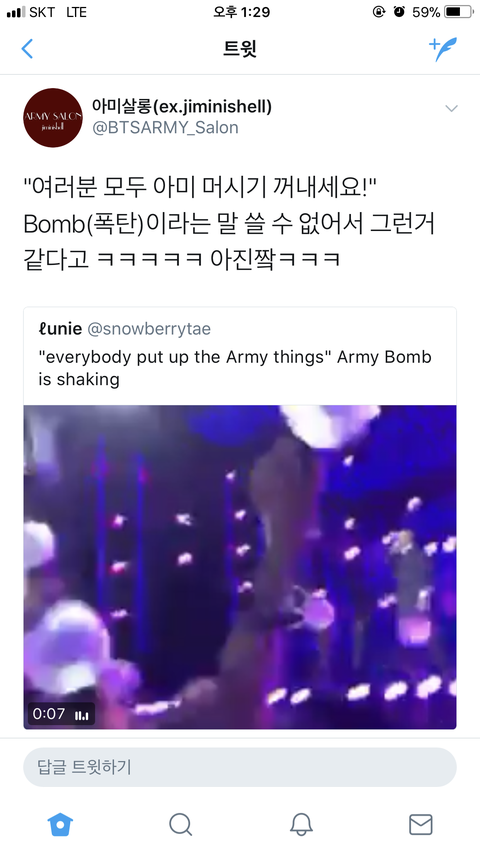Viewport: 480px width, 853px height.
Task: Play the quoted tweet video
Action: click(x=239, y=567)
